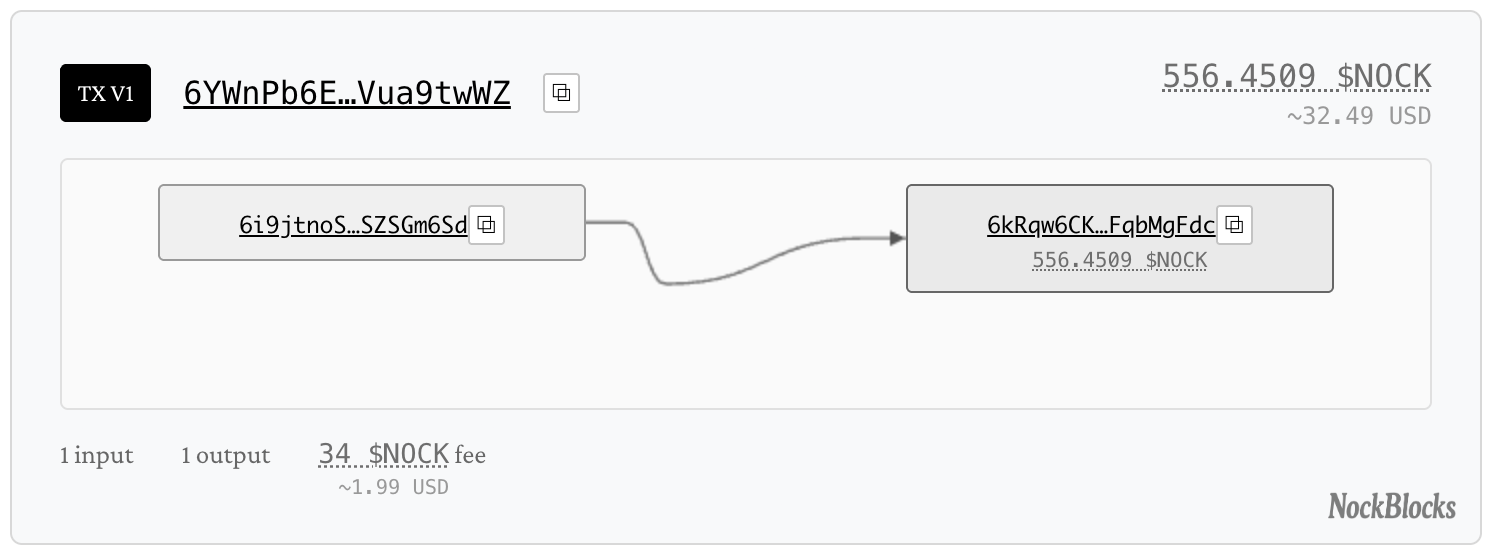Click the "1 input" count label
This screenshot has height=556, width=1494.
[x=96, y=456]
